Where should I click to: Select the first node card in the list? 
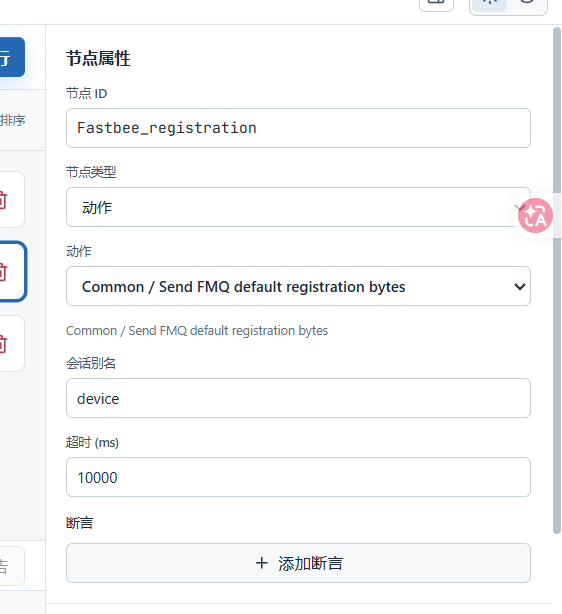pyautogui.click(x=12, y=199)
